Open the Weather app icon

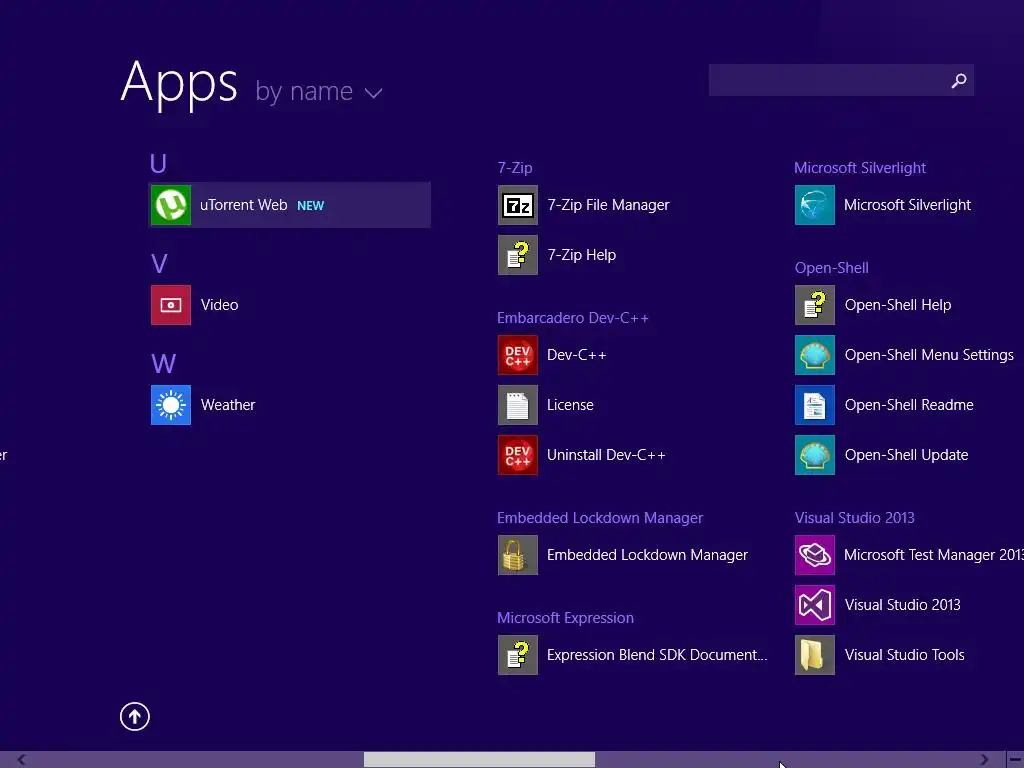[x=171, y=405]
